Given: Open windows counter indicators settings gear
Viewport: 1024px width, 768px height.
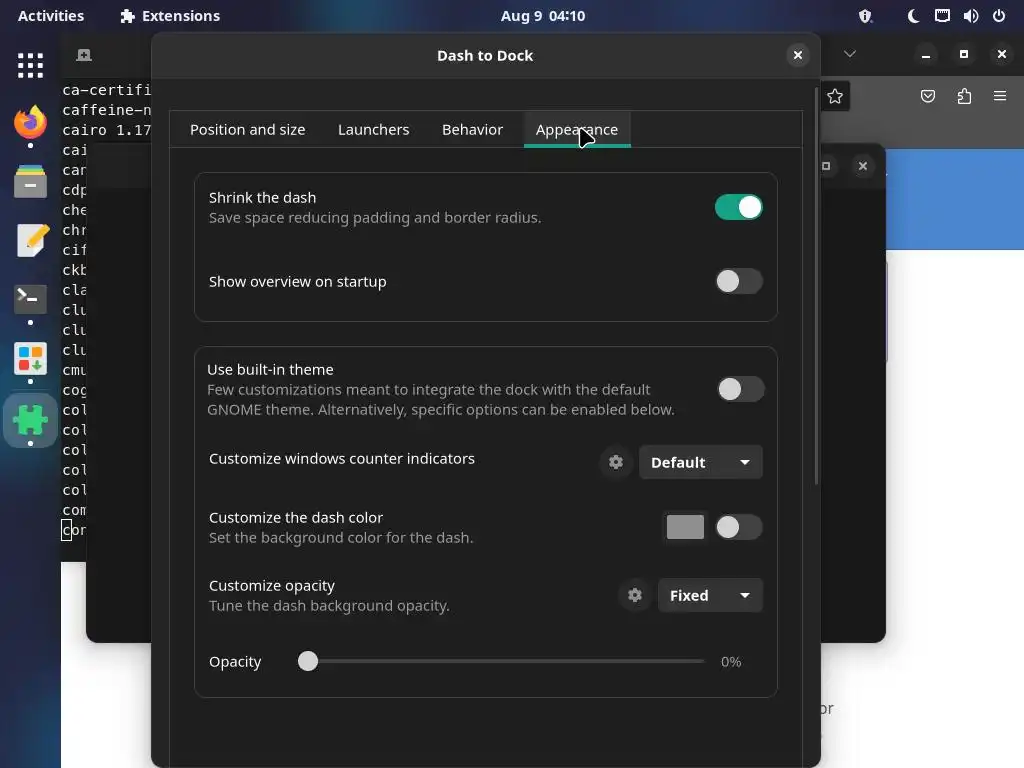Looking at the screenshot, I should [x=616, y=462].
